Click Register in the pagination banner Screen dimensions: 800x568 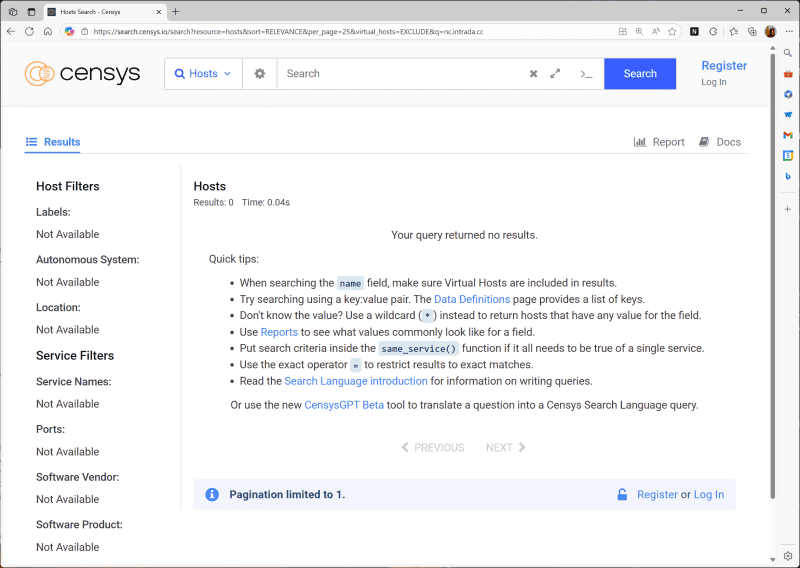[657, 495]
